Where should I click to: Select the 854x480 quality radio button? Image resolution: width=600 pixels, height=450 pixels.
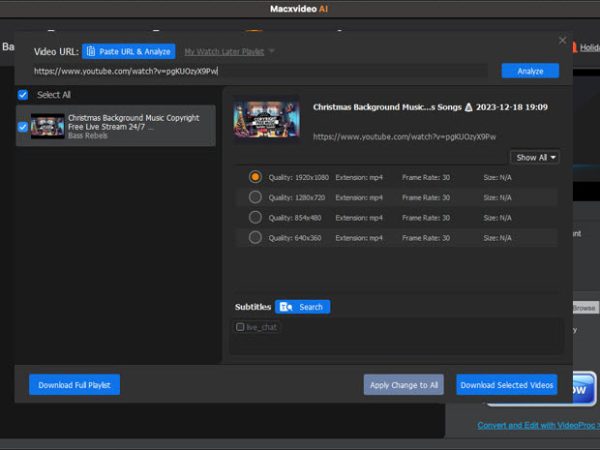pos(255,217)
